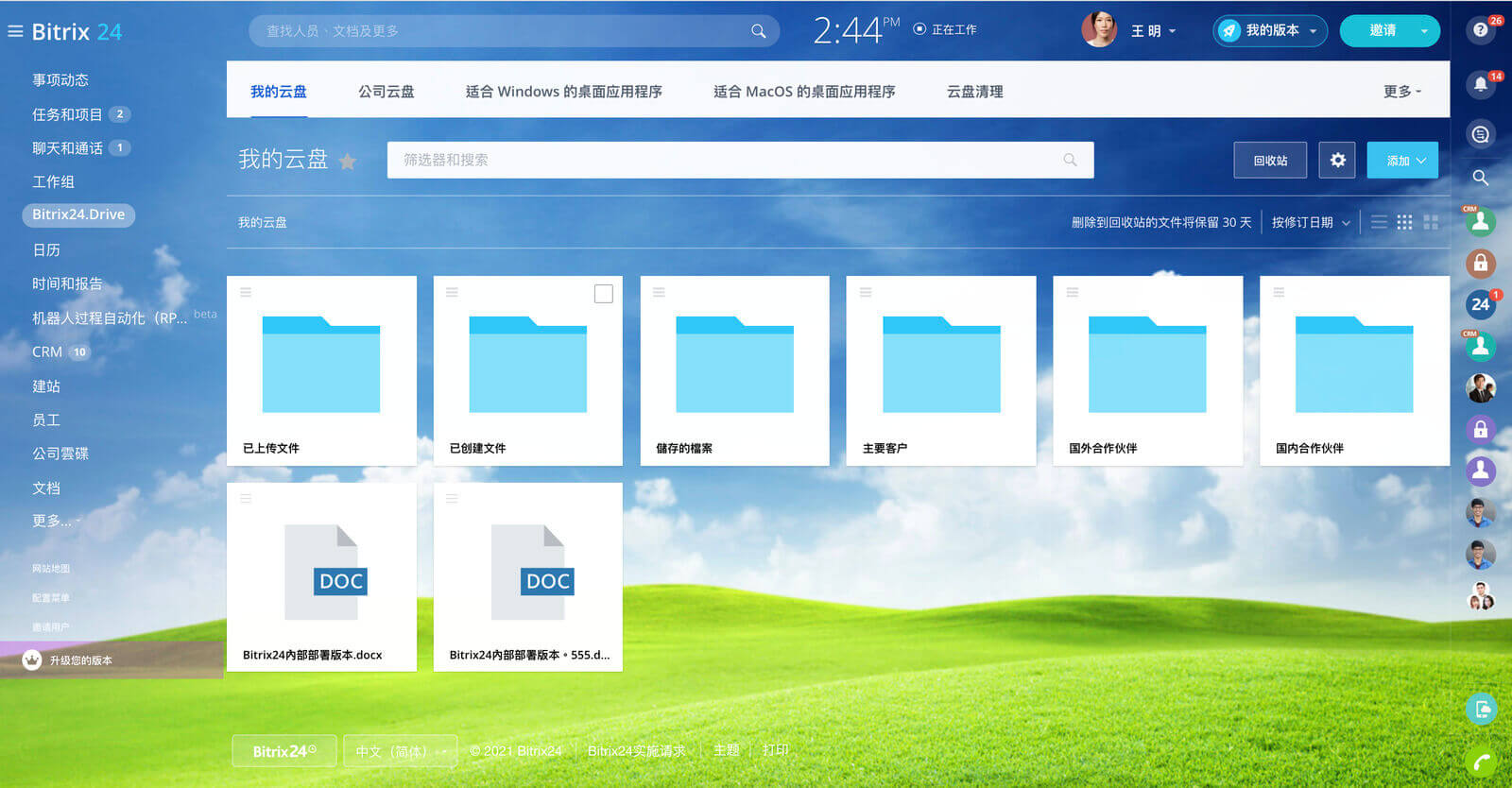Tick the checkbox on 已创建文件 folder

(604, 294)
